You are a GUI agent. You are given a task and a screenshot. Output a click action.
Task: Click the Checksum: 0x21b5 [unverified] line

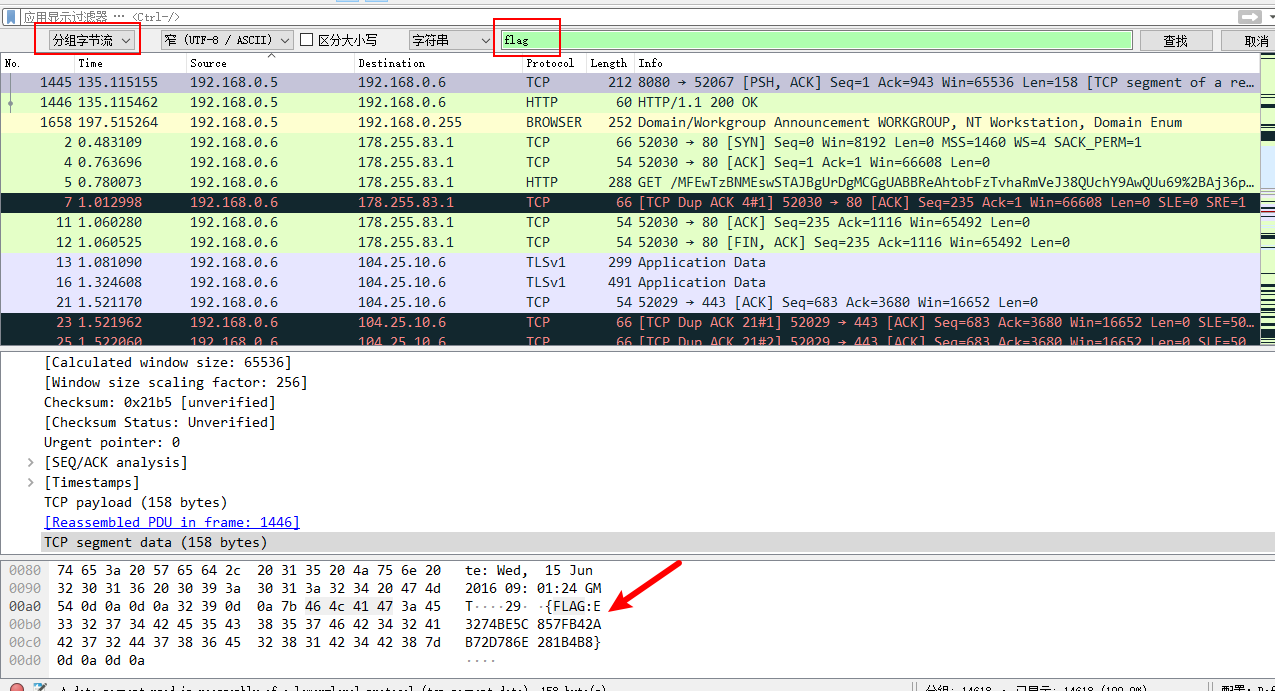159,402
